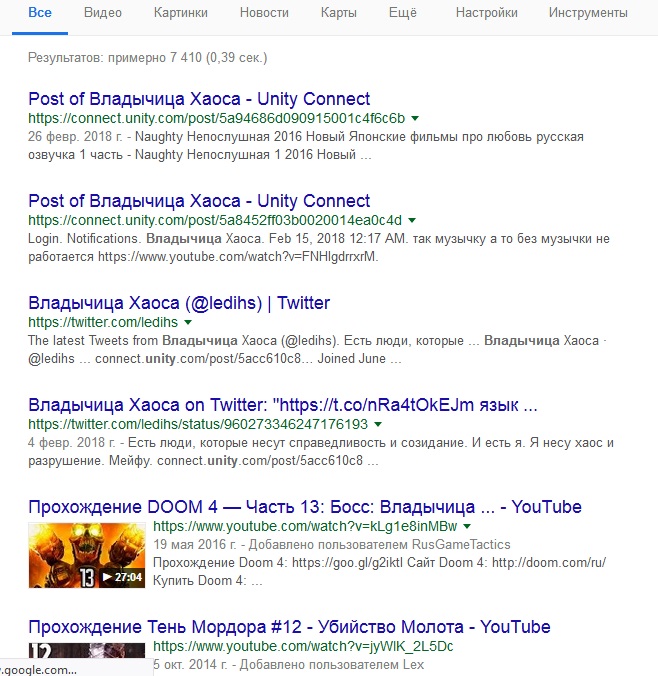Open Владычица Хаоса (@ledihs) Twitter result
The width and height of the screenshot is (658, 676).
coord(179,303)
